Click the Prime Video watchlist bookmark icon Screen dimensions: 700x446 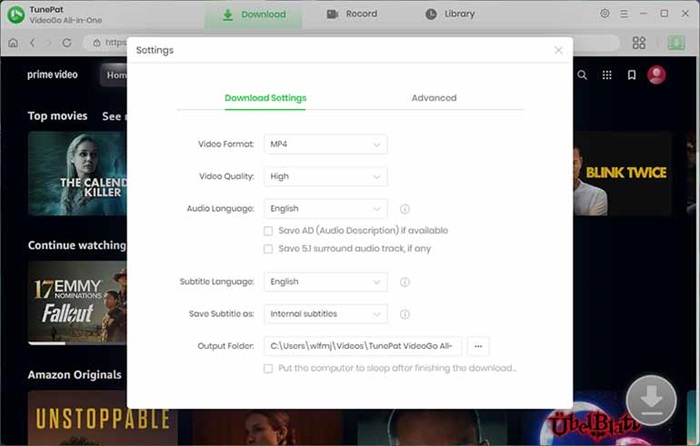point(632,75)
